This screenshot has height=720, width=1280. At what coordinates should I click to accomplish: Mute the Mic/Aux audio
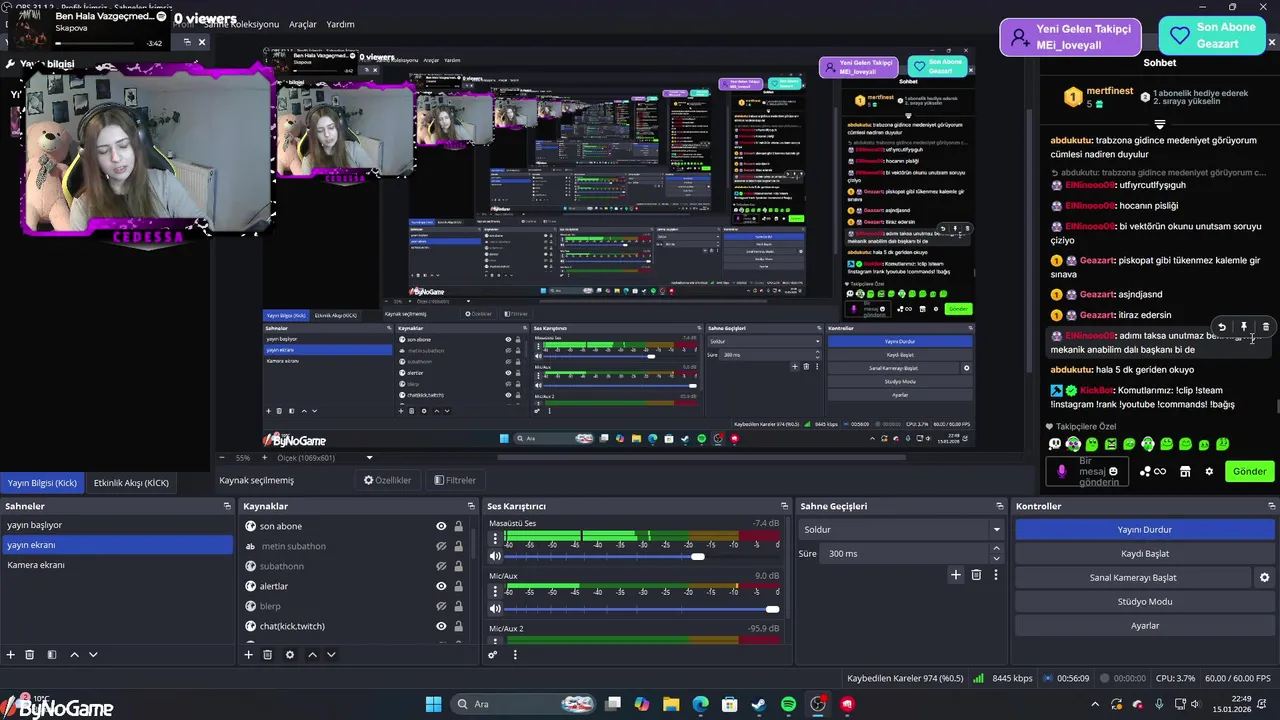pos(495,609)
